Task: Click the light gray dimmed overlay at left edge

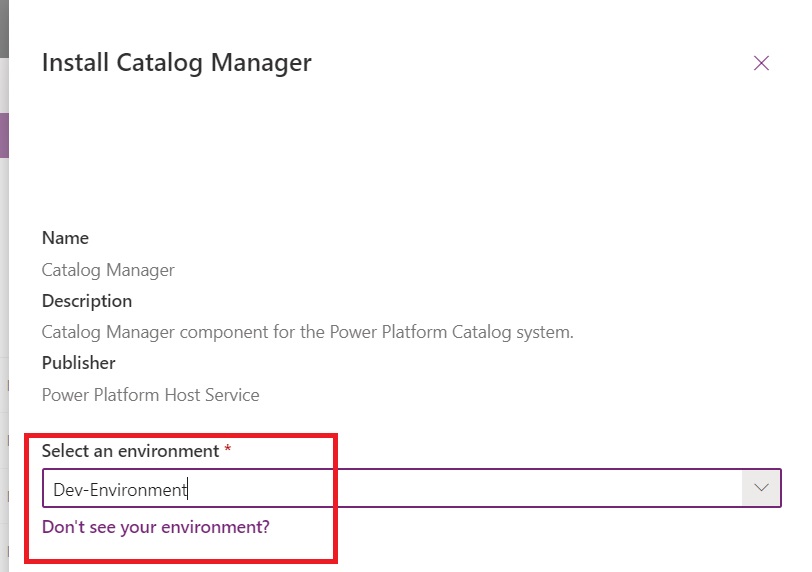Action: click(4, 300)
